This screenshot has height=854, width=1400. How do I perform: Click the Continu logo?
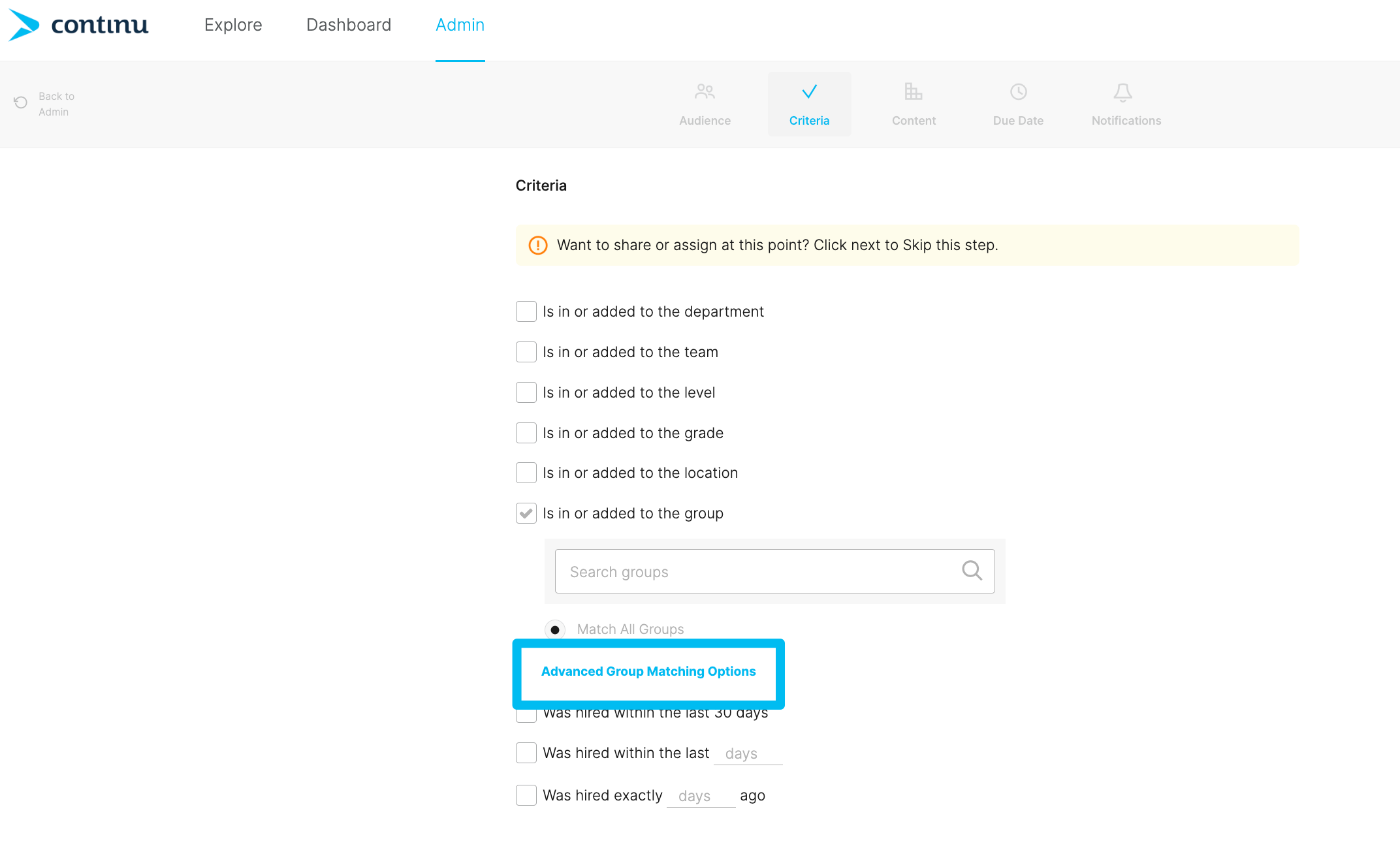click(x=78, y=25)
